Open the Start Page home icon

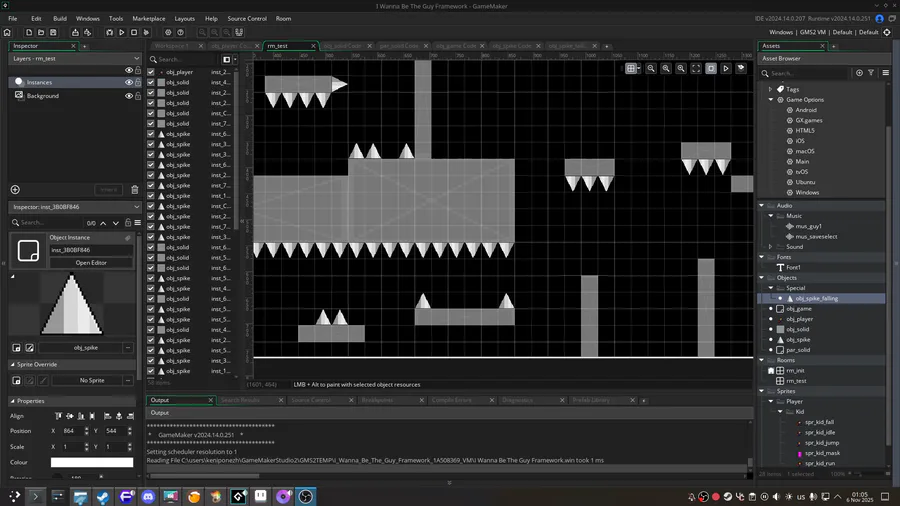(7, 33)
